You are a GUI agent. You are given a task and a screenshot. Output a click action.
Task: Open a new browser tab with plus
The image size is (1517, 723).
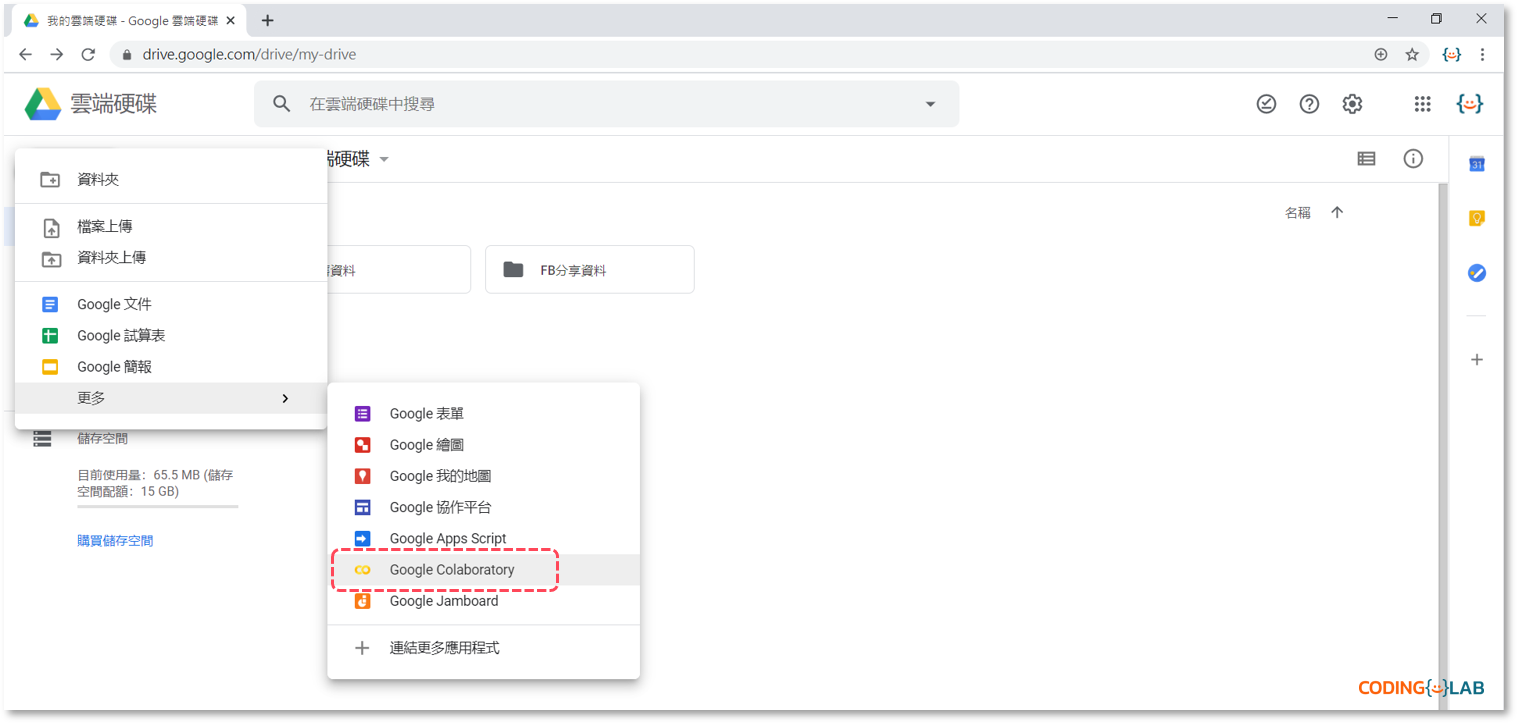(267, 20)
